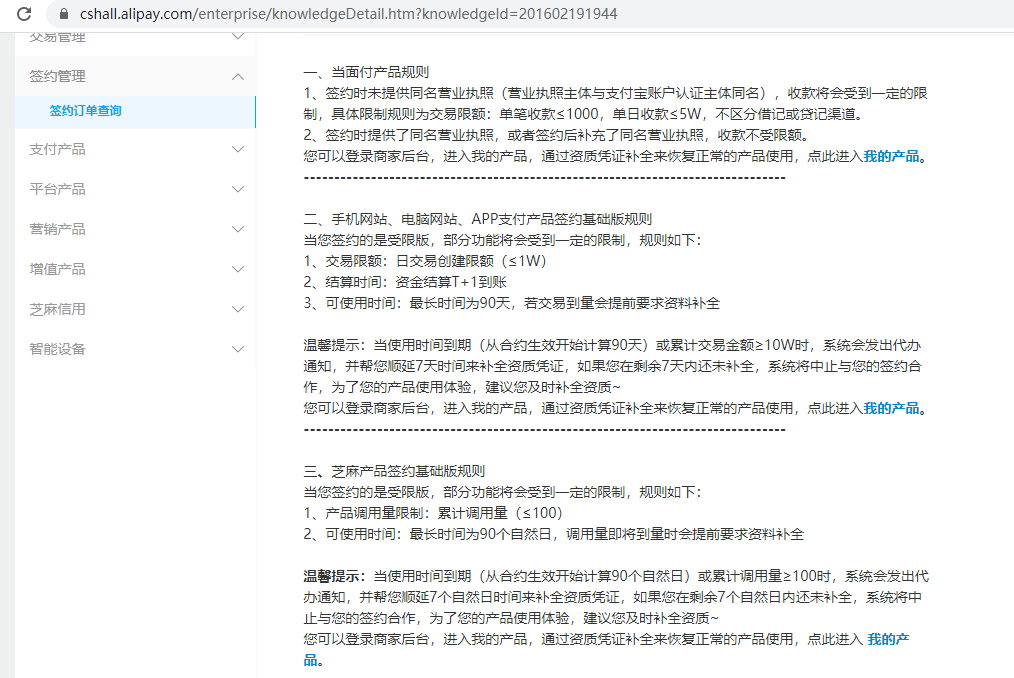Open the 签约订单查询 submenu item
The image size is (1014, 678).
pos(85,111)
